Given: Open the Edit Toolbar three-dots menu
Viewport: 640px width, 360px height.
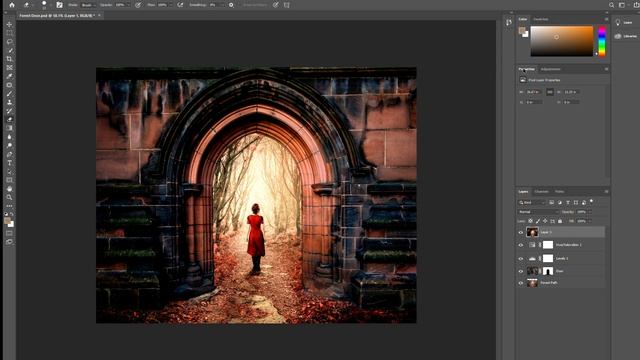Looking at the screenshot, I should [x=9, y=206].
